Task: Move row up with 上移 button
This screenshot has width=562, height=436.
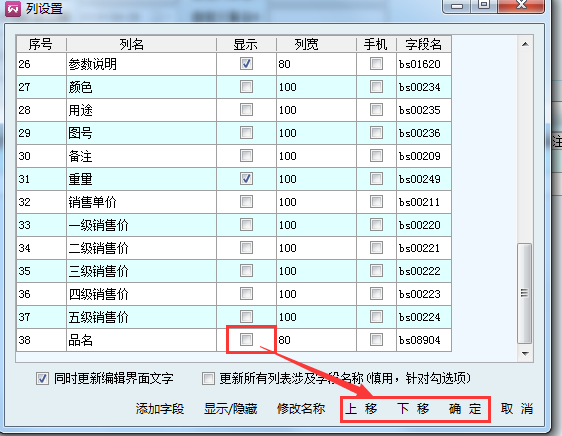Action: (361, 409)
